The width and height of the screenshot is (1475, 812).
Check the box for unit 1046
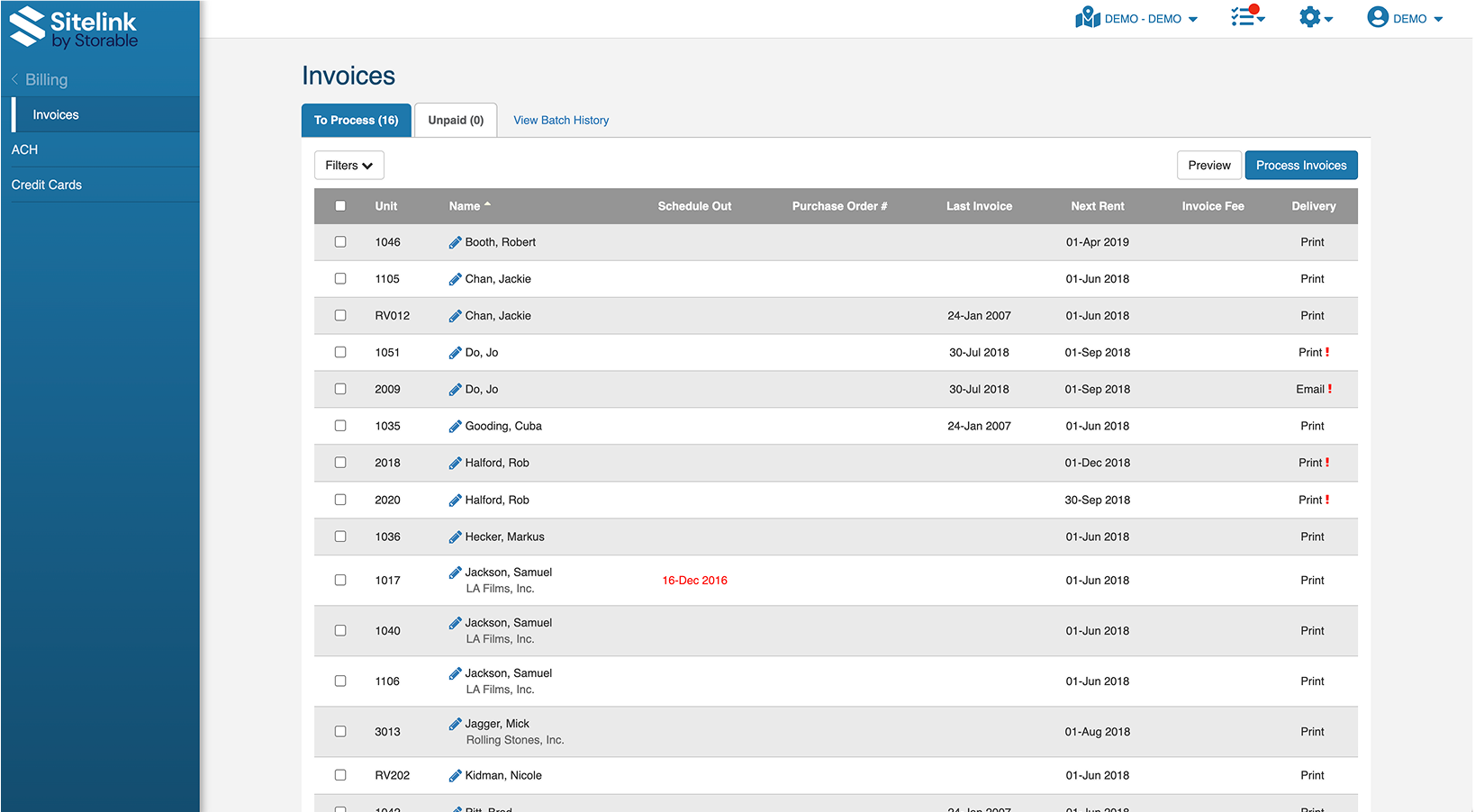pyautogui.click(x=340, y=242)
